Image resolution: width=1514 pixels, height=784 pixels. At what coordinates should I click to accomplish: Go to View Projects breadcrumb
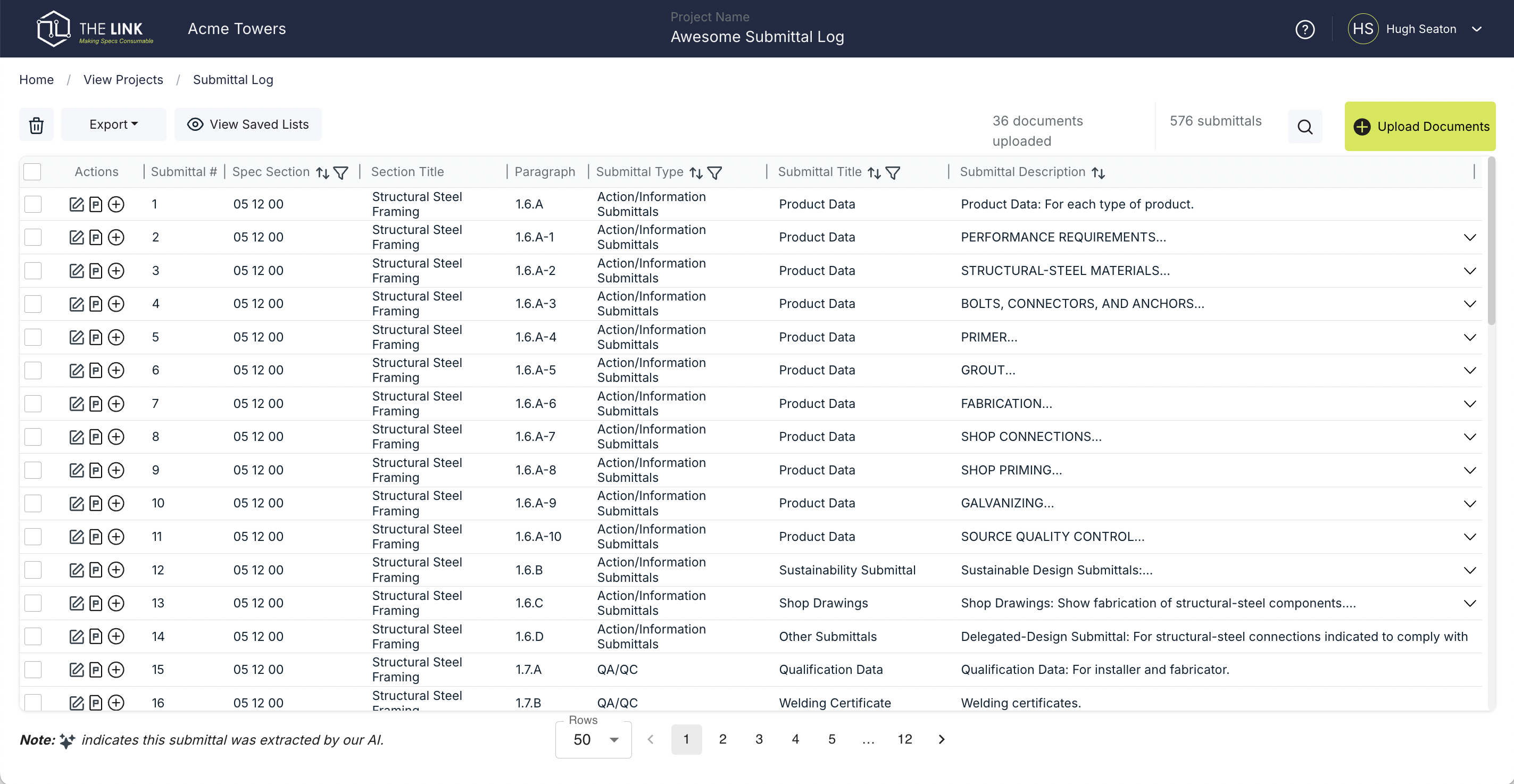123,79
